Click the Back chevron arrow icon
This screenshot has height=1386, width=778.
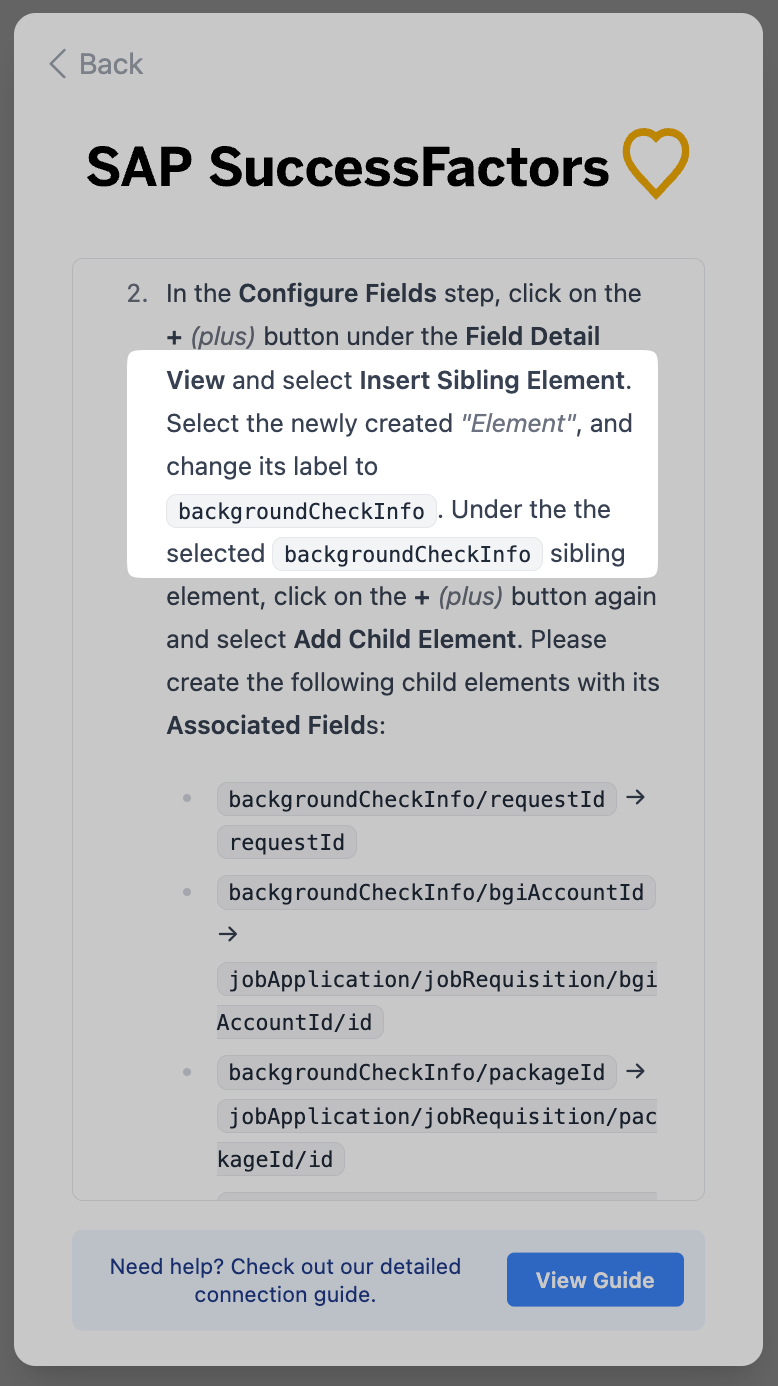pos(57,64)
